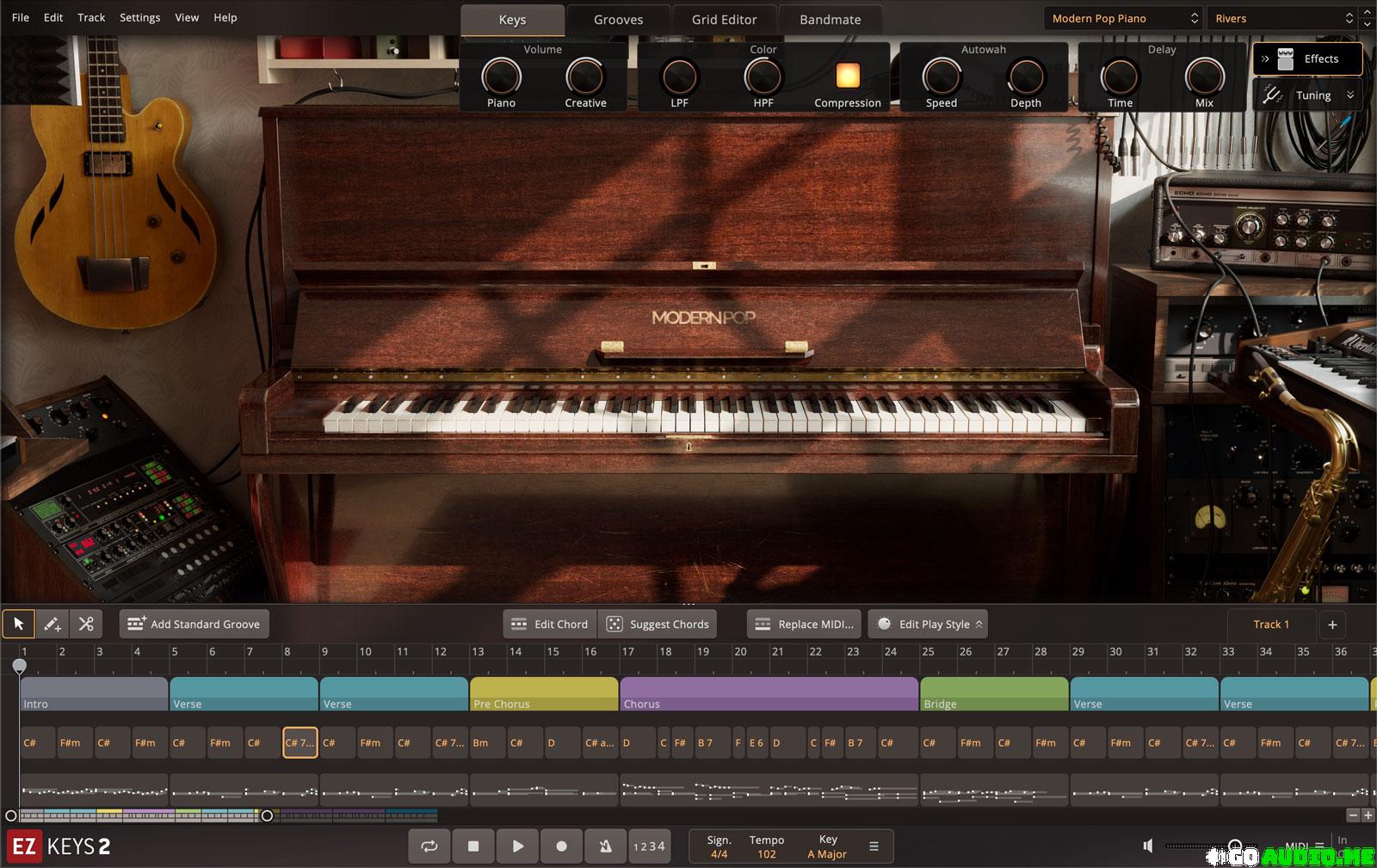
Task: Click the Creative volume knob
Action: [585, 77]
